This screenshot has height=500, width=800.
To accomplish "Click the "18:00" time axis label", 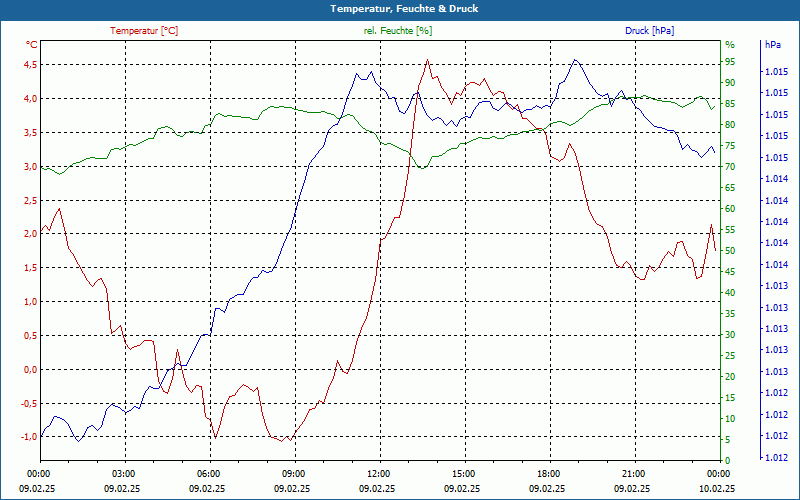I will pyautogui.click(x=549, y=473).
